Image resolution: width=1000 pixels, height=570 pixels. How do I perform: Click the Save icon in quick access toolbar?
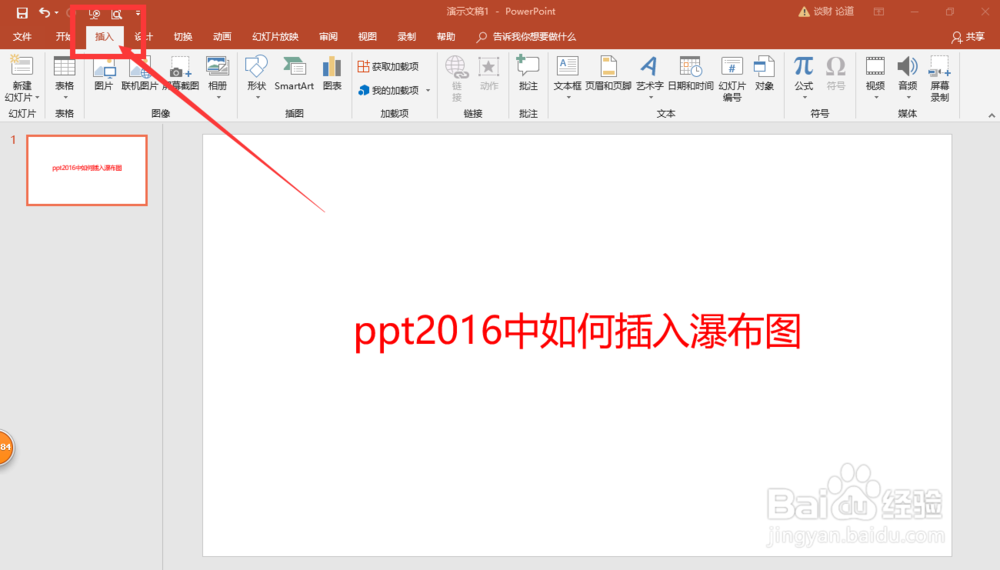[x=22, y=13]
